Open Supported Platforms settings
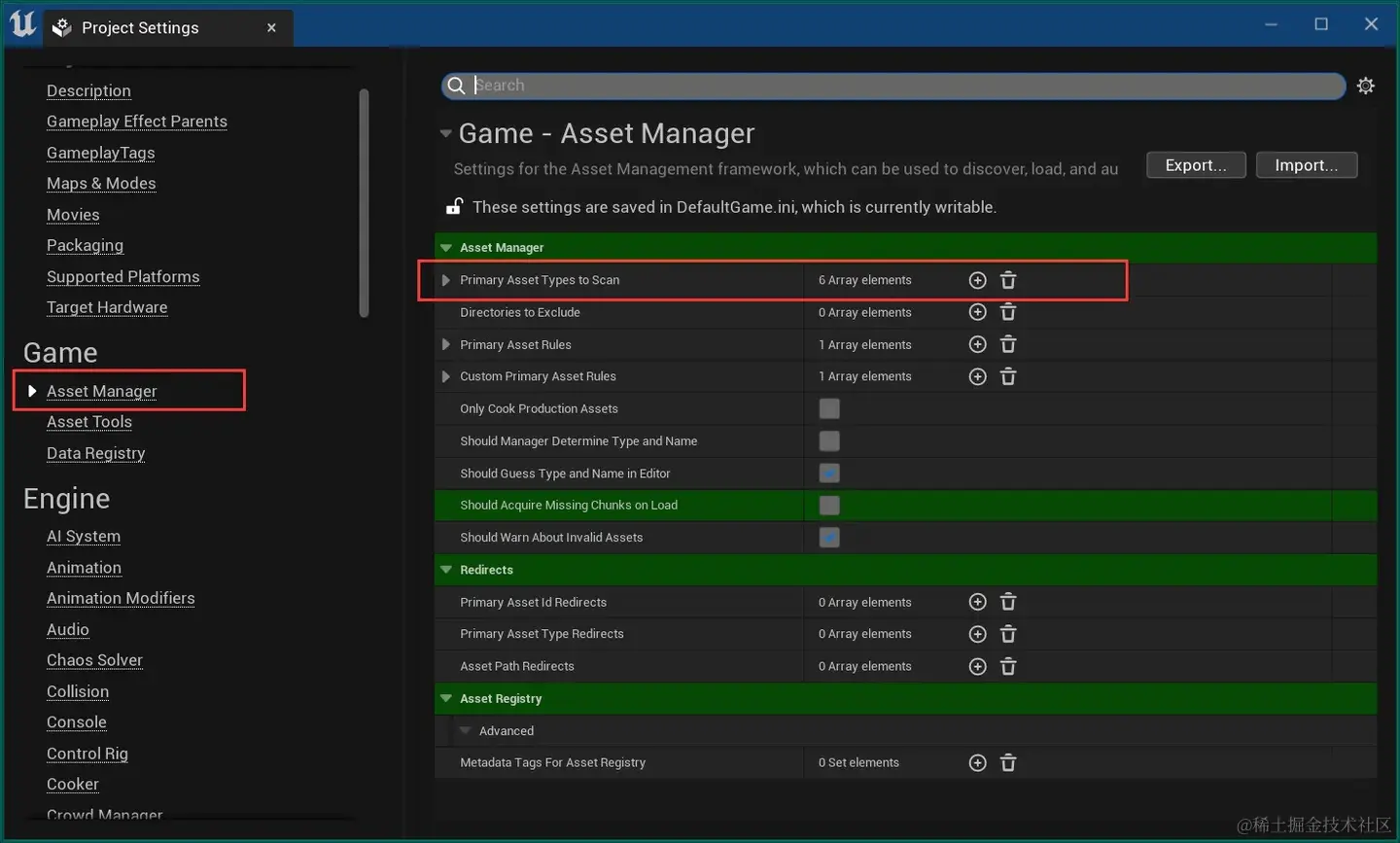The height and width of the screenshot is (843, 1400). [x=123, y=277]
